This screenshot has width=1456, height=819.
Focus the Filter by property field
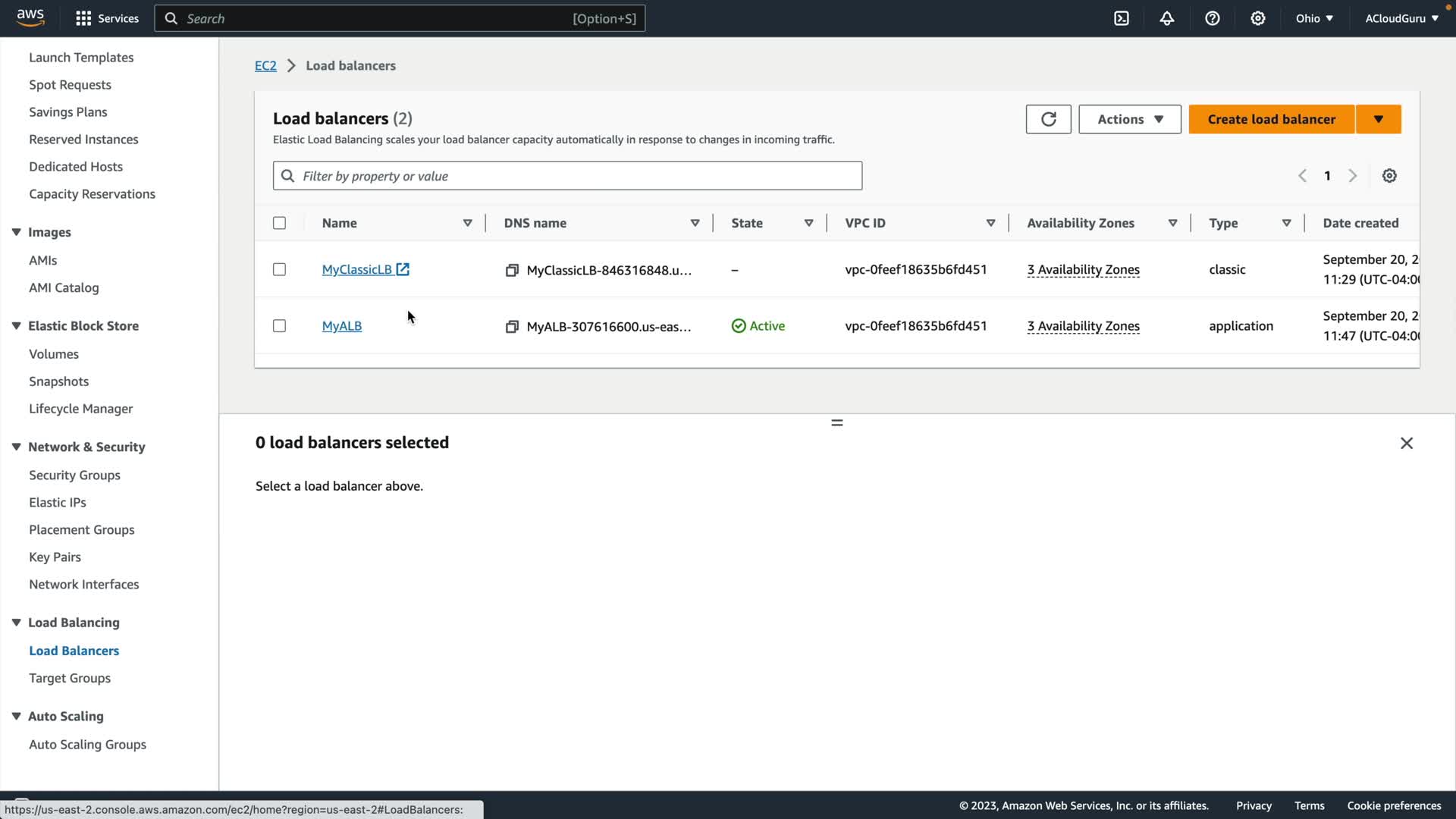[576, 176]
